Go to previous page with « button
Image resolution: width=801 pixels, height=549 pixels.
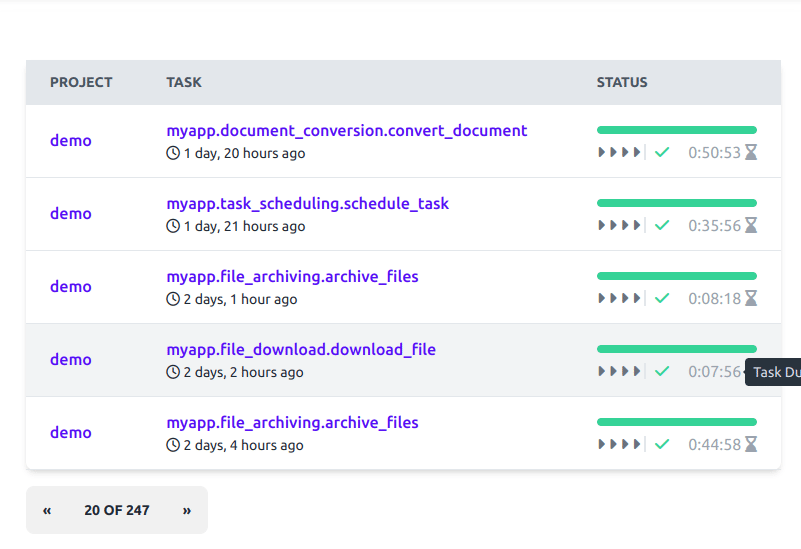point(47,510)
